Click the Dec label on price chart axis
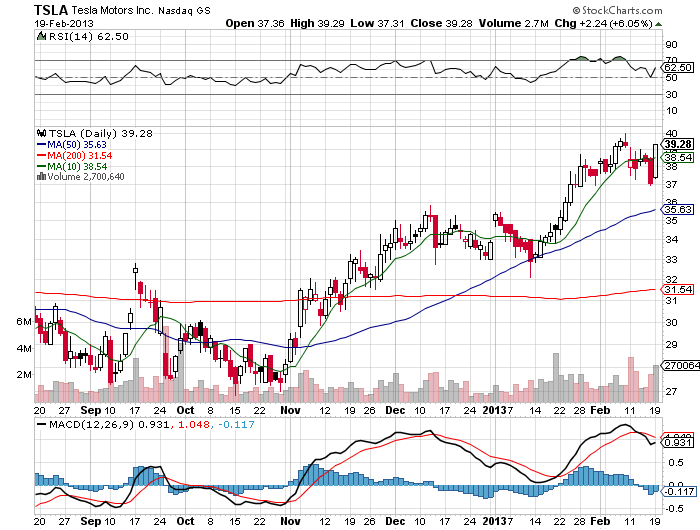This screenshot has height=530, width=700. point(395,410)
